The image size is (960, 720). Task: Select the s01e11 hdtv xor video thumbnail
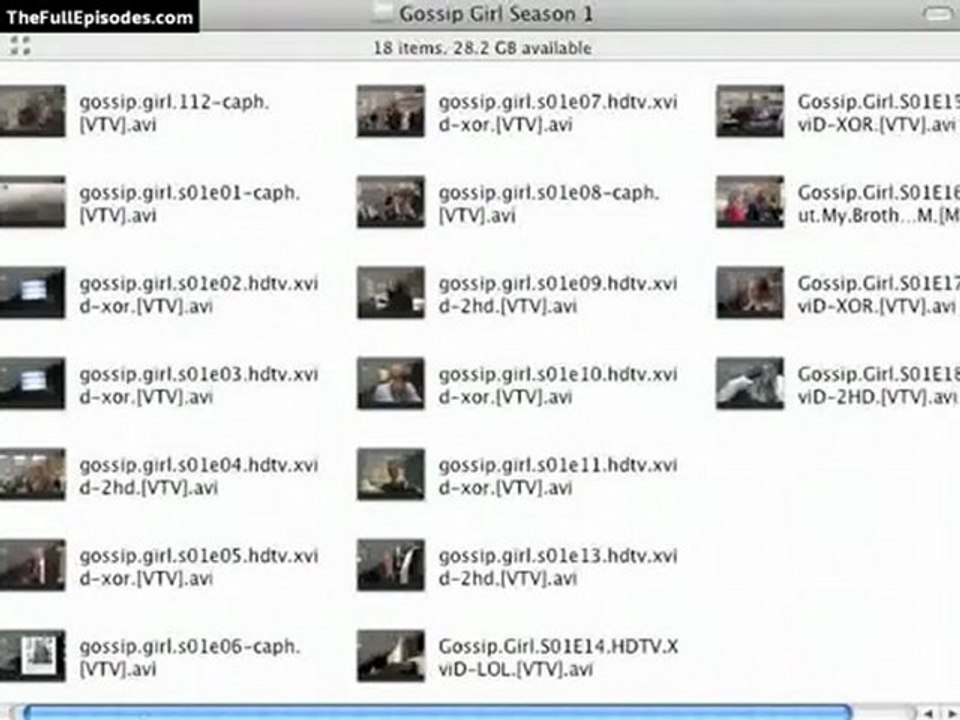tap(391, 474)
